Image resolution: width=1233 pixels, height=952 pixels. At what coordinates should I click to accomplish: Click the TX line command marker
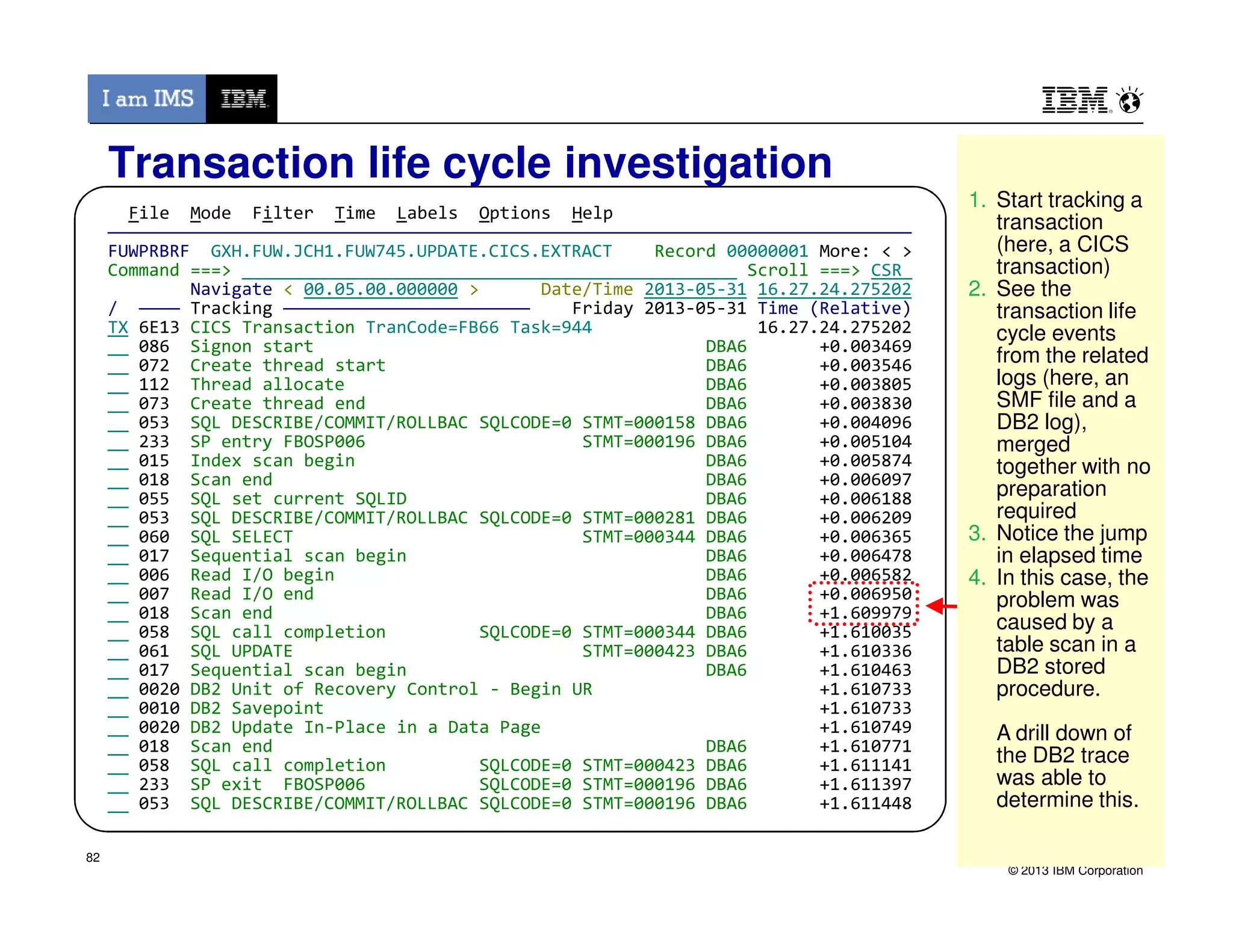pyautogui.click(x=118, y=328)
